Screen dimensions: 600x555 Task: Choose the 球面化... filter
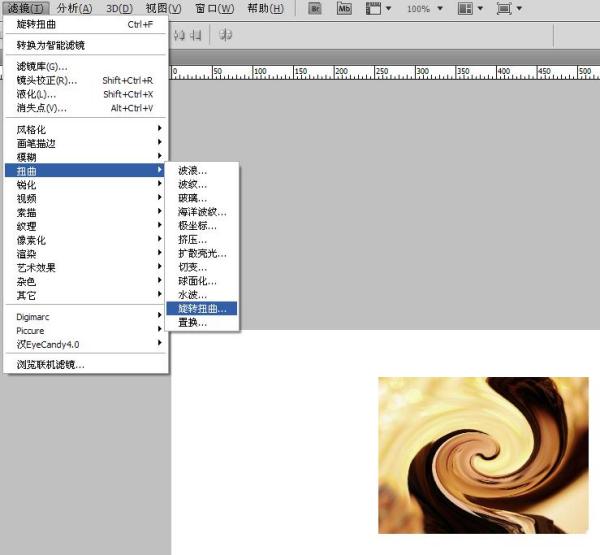(198, 281)
